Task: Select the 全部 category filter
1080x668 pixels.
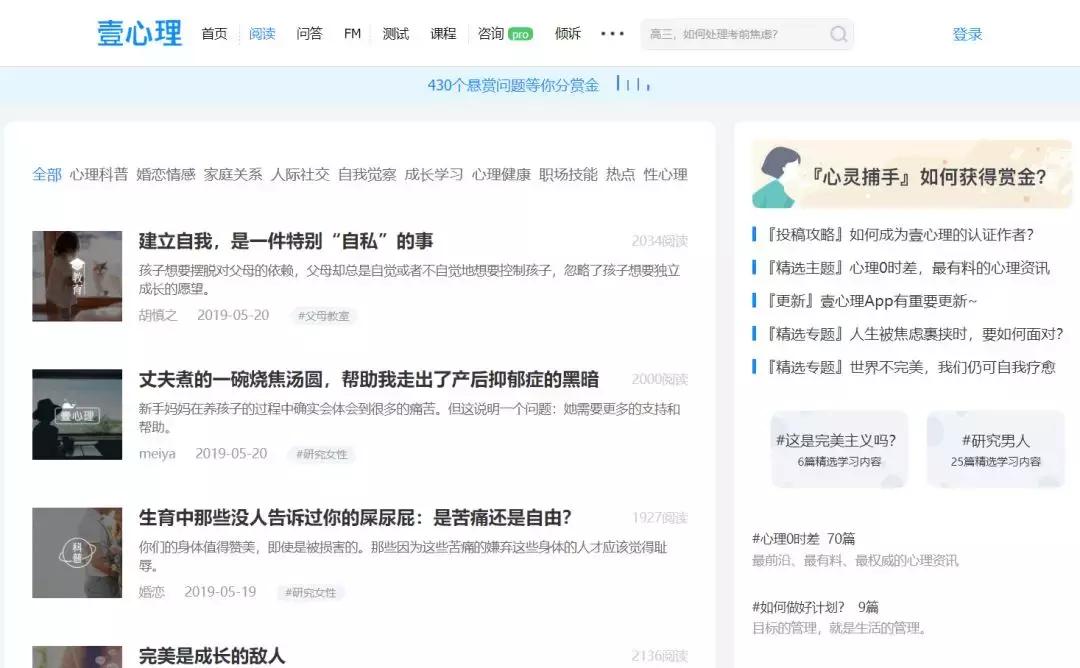Action: pos(45,173)
